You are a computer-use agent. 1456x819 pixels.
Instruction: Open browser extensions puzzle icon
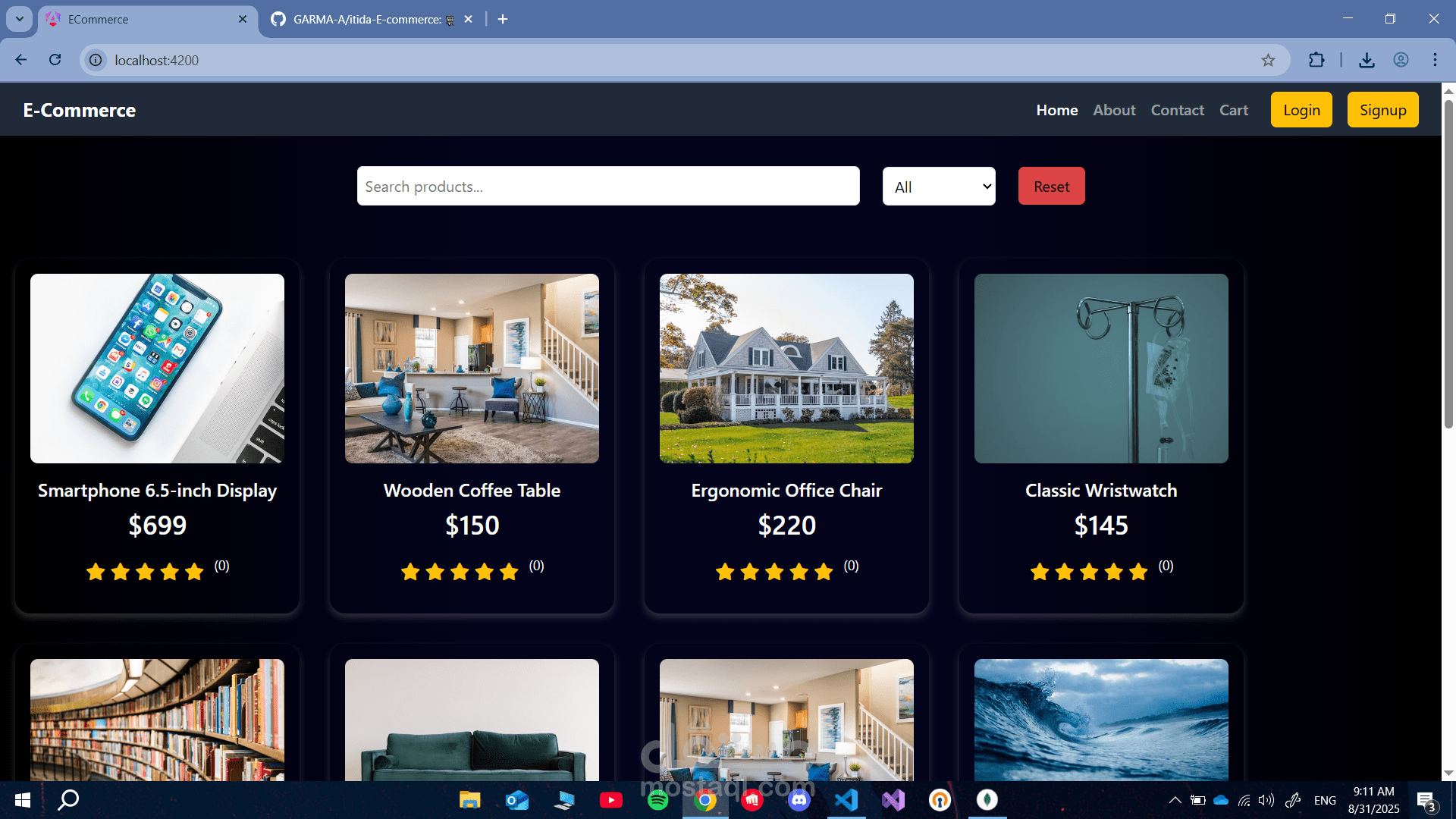(1316, 60)
